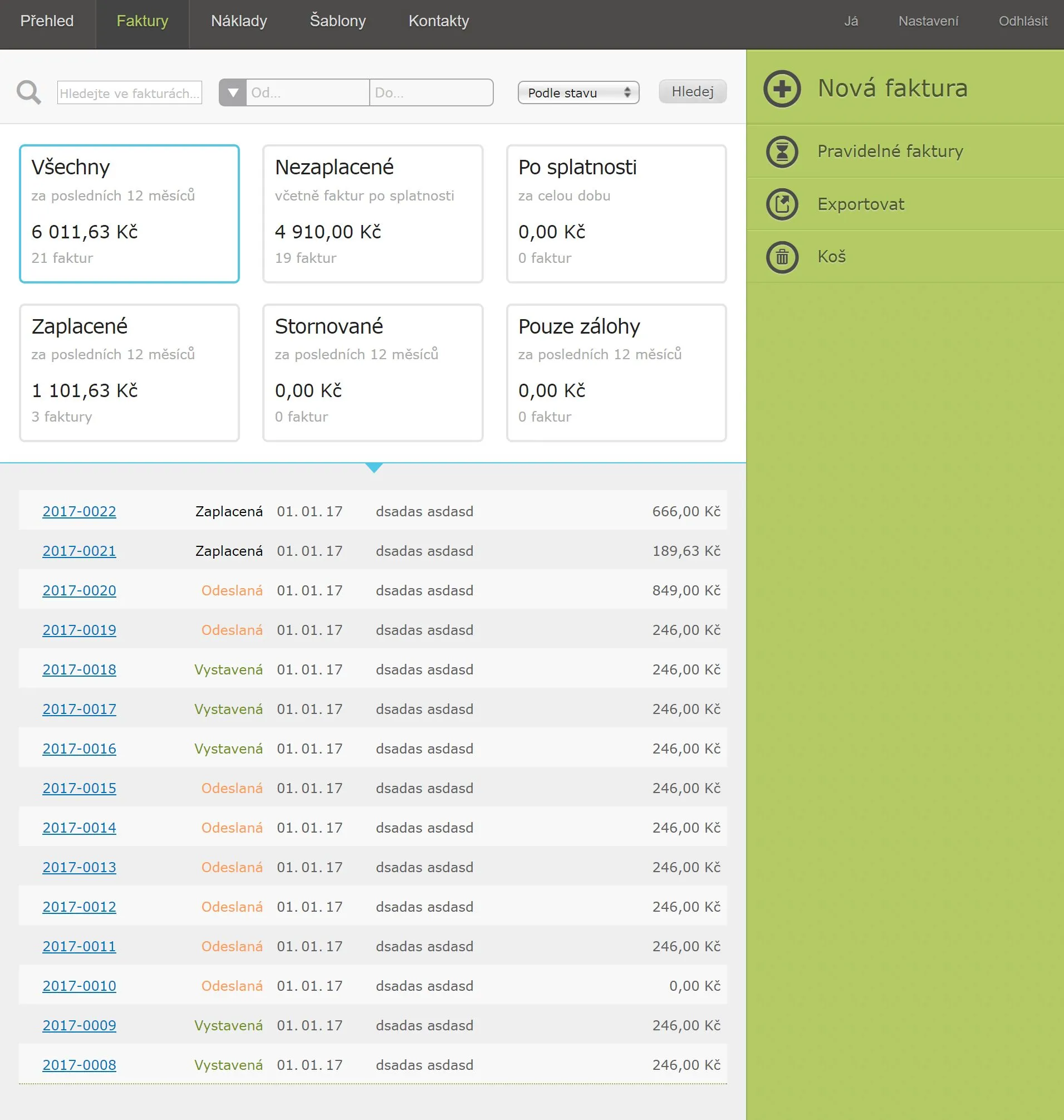The height and width of the screenshot is (1120, 1064).
Task: Click the trash bin Koš icon
Action: [x=782, y=257]
